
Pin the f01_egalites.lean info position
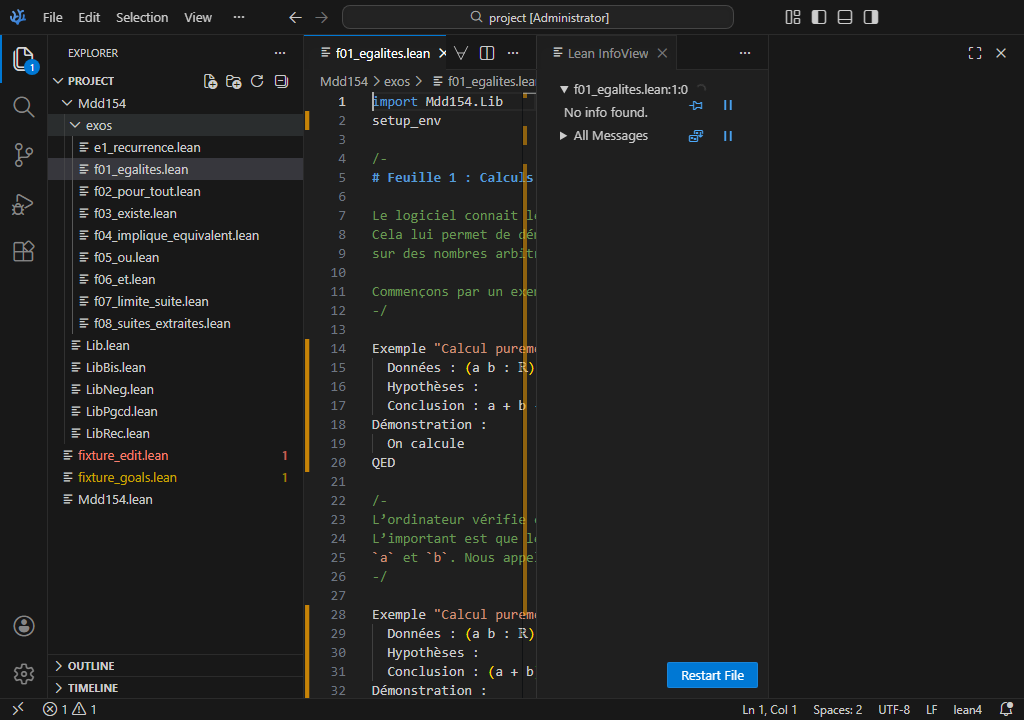coord(696,105)
